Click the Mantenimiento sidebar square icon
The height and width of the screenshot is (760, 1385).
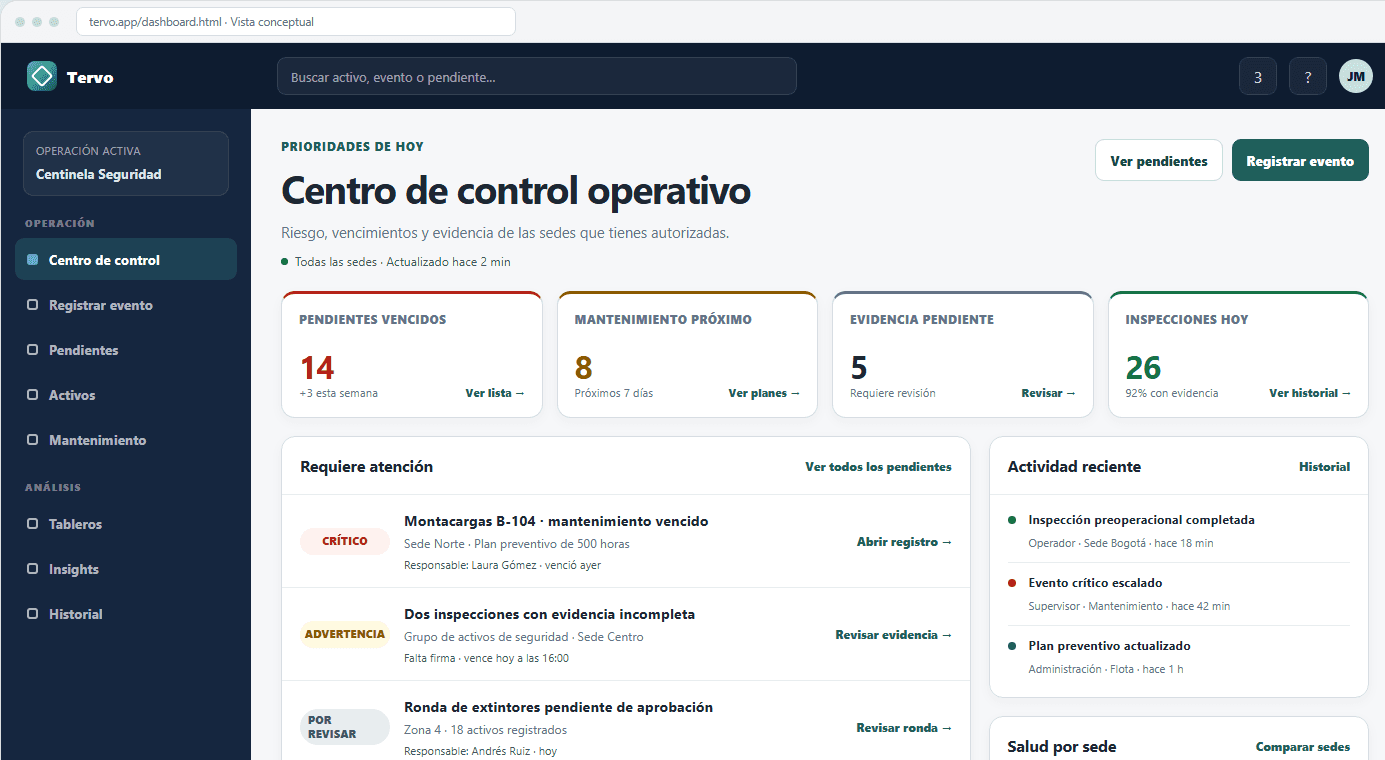click(x=32, y=440)
